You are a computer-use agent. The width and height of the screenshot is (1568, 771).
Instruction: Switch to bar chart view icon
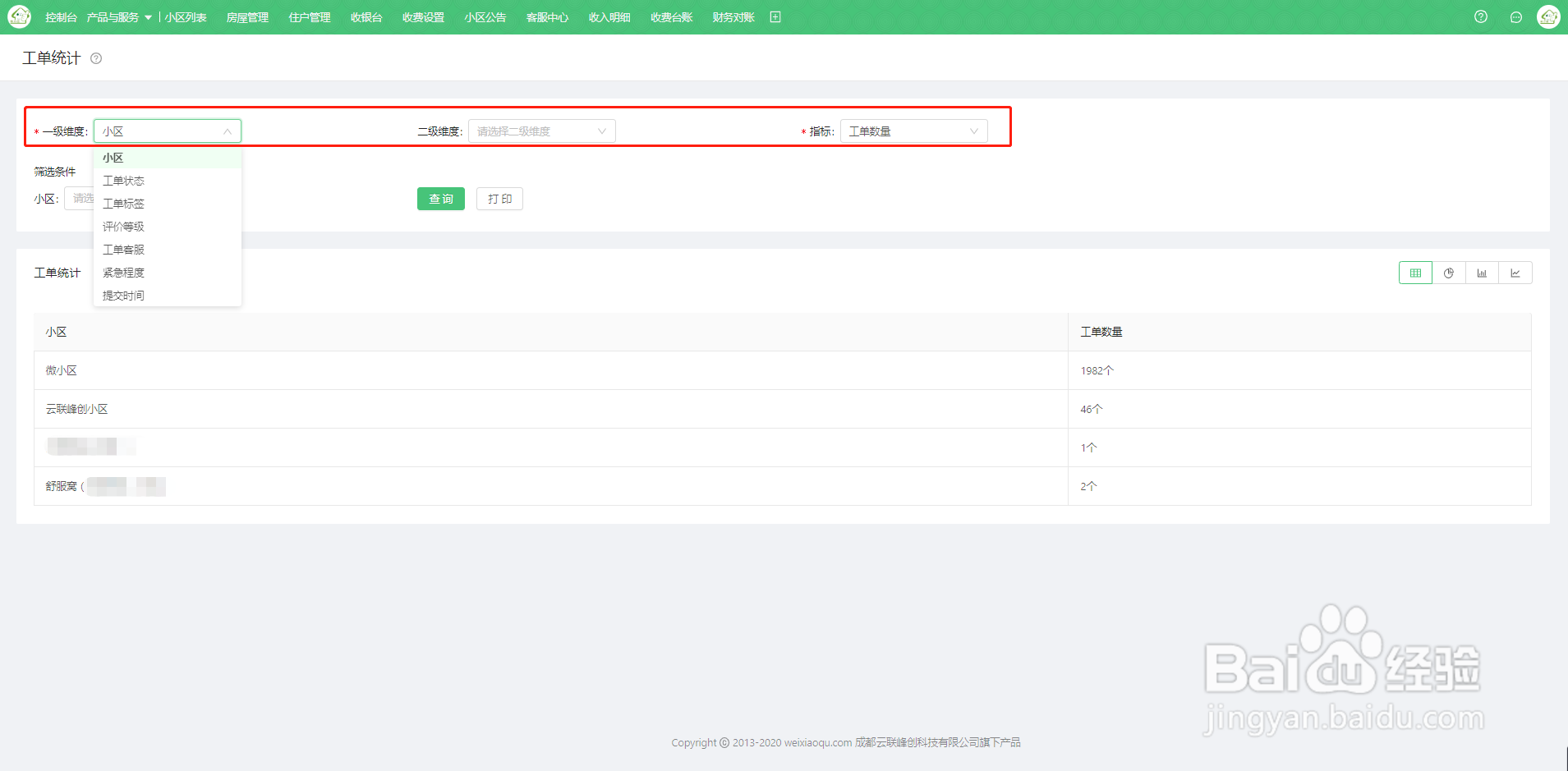pyautogui.click(x=1482, y=273)
